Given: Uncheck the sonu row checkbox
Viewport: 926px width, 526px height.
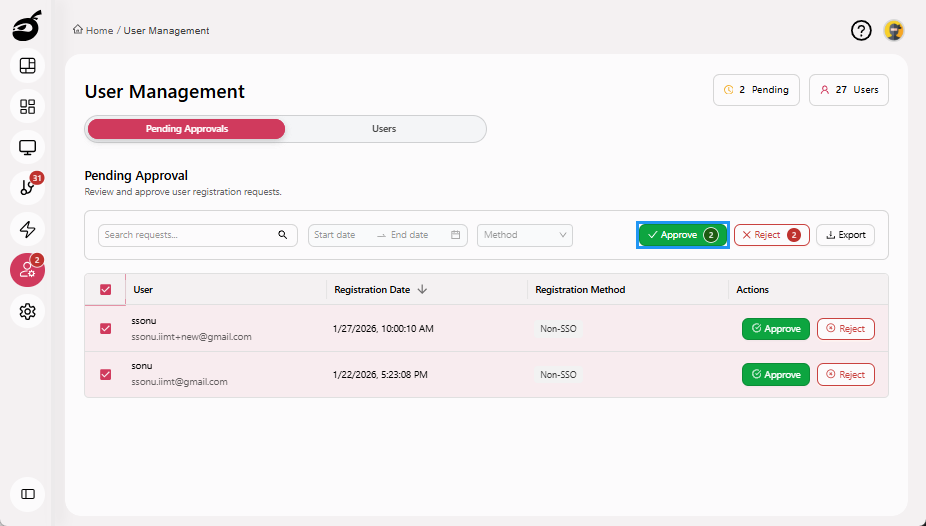Looking at the screenshot, I should pos(106,374).
